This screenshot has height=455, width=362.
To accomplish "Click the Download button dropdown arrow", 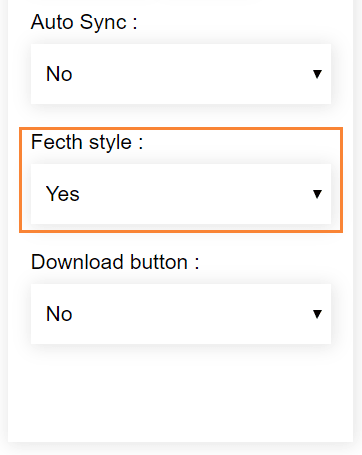I will click(x=317, y=314).
